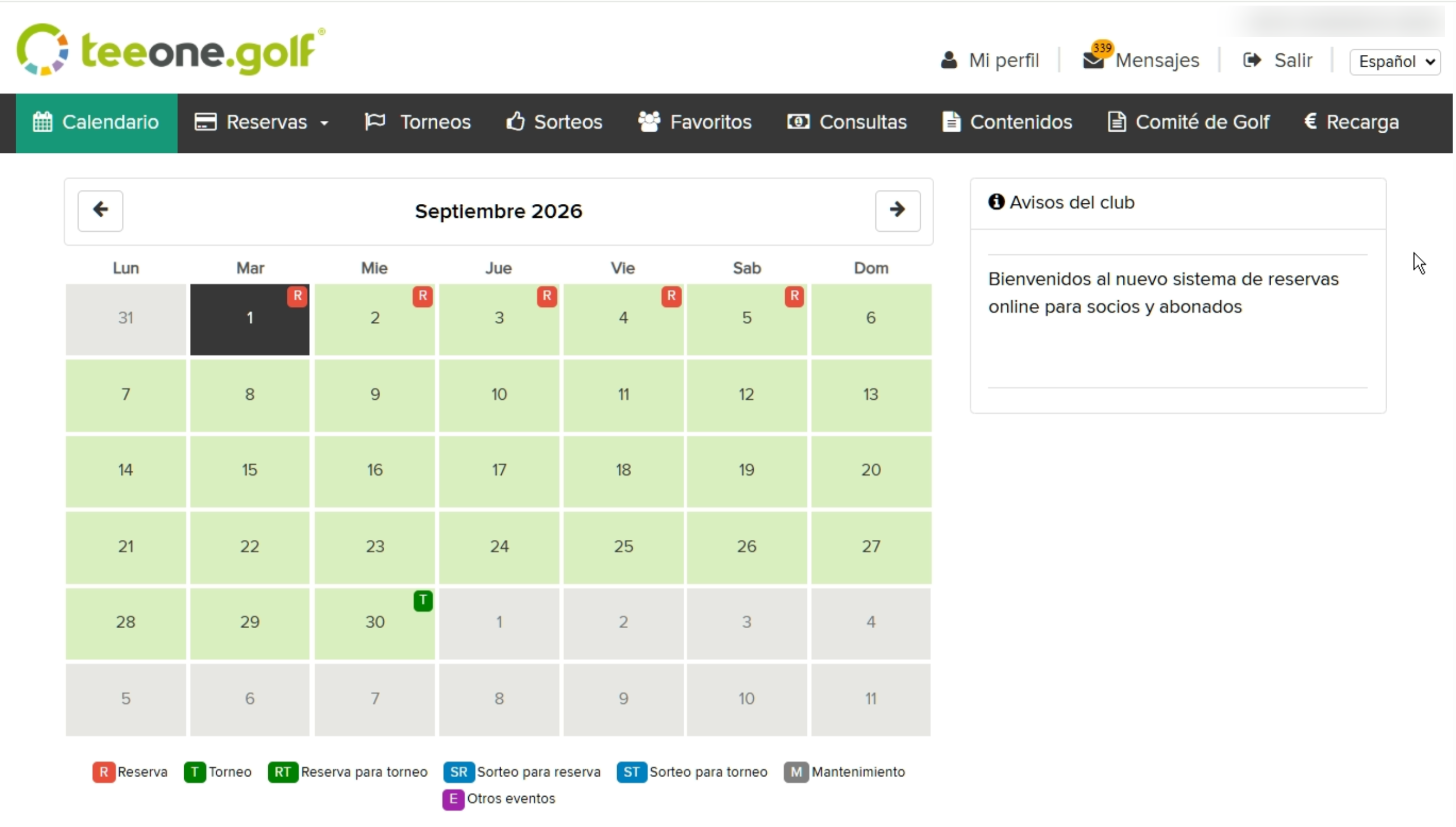
Task: Select September 10 in the calendar
Action: click(499, 395)
